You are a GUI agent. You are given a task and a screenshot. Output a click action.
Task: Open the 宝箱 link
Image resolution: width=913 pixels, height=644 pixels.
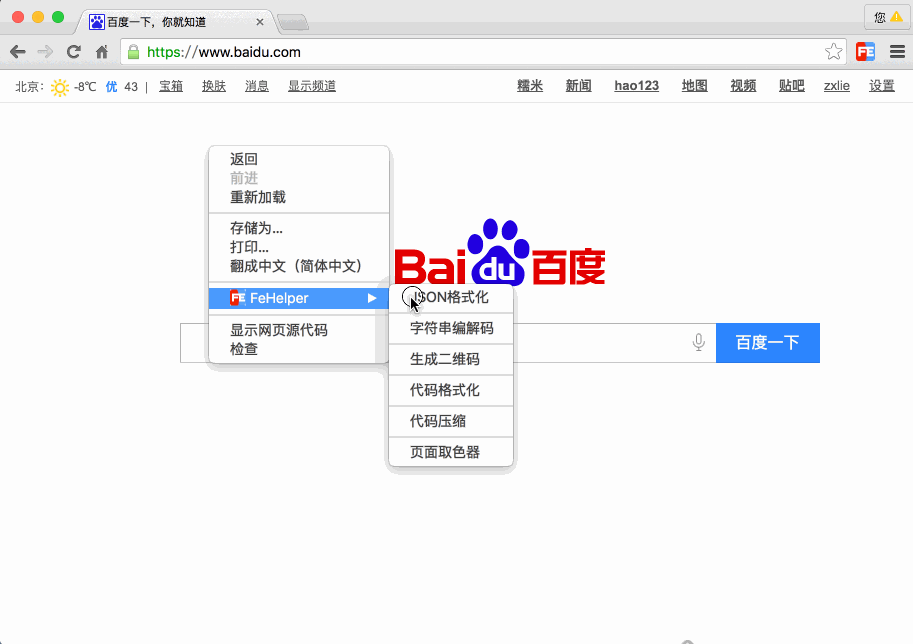click(171, 86)
